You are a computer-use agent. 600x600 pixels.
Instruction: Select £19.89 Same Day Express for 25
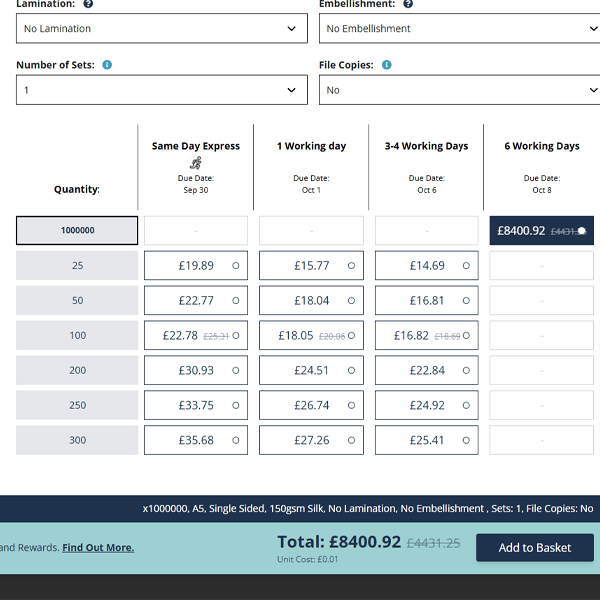pyautogui.click(x=196, y=266)
